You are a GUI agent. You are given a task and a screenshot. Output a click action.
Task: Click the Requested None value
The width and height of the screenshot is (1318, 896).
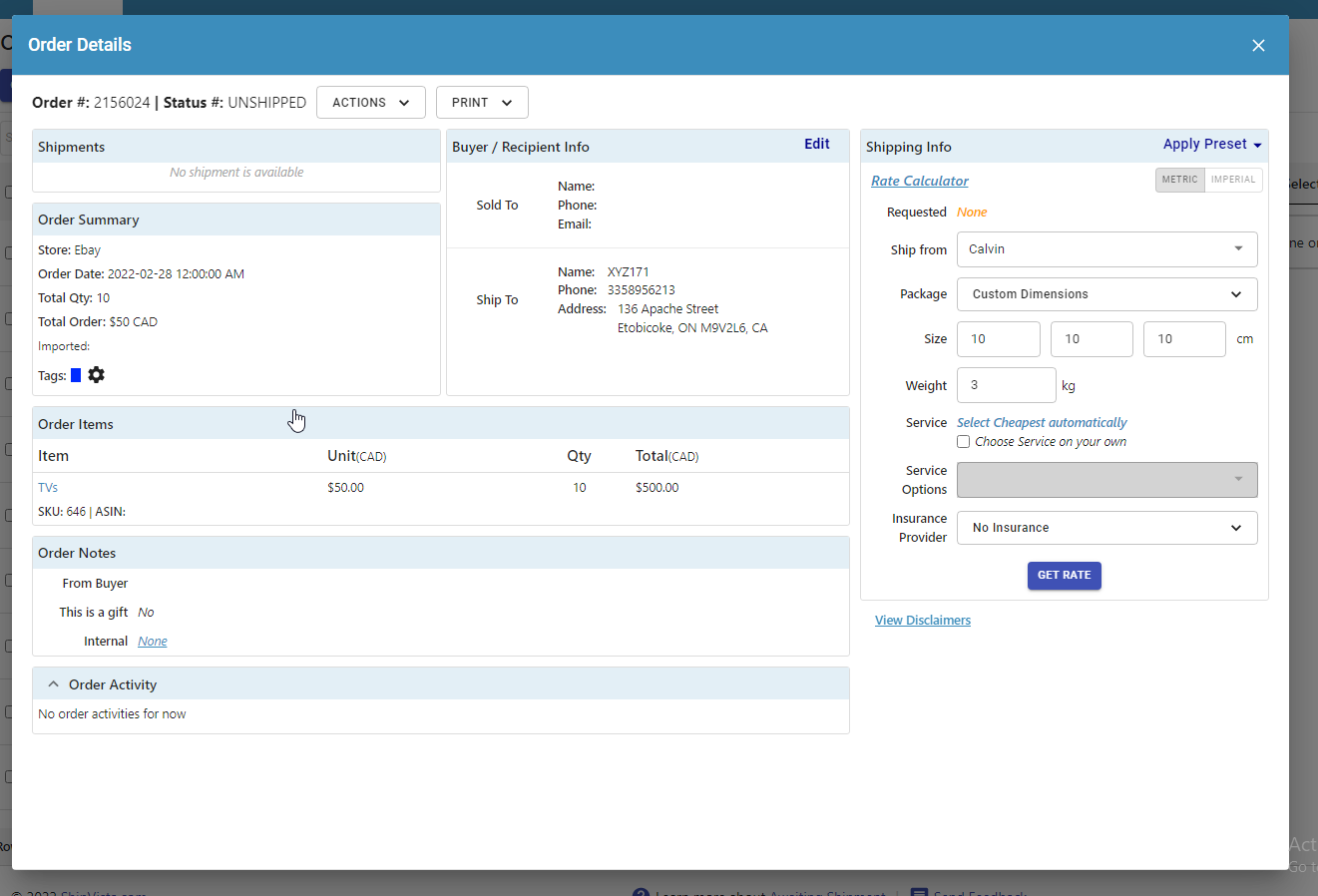tap(972, 213)
